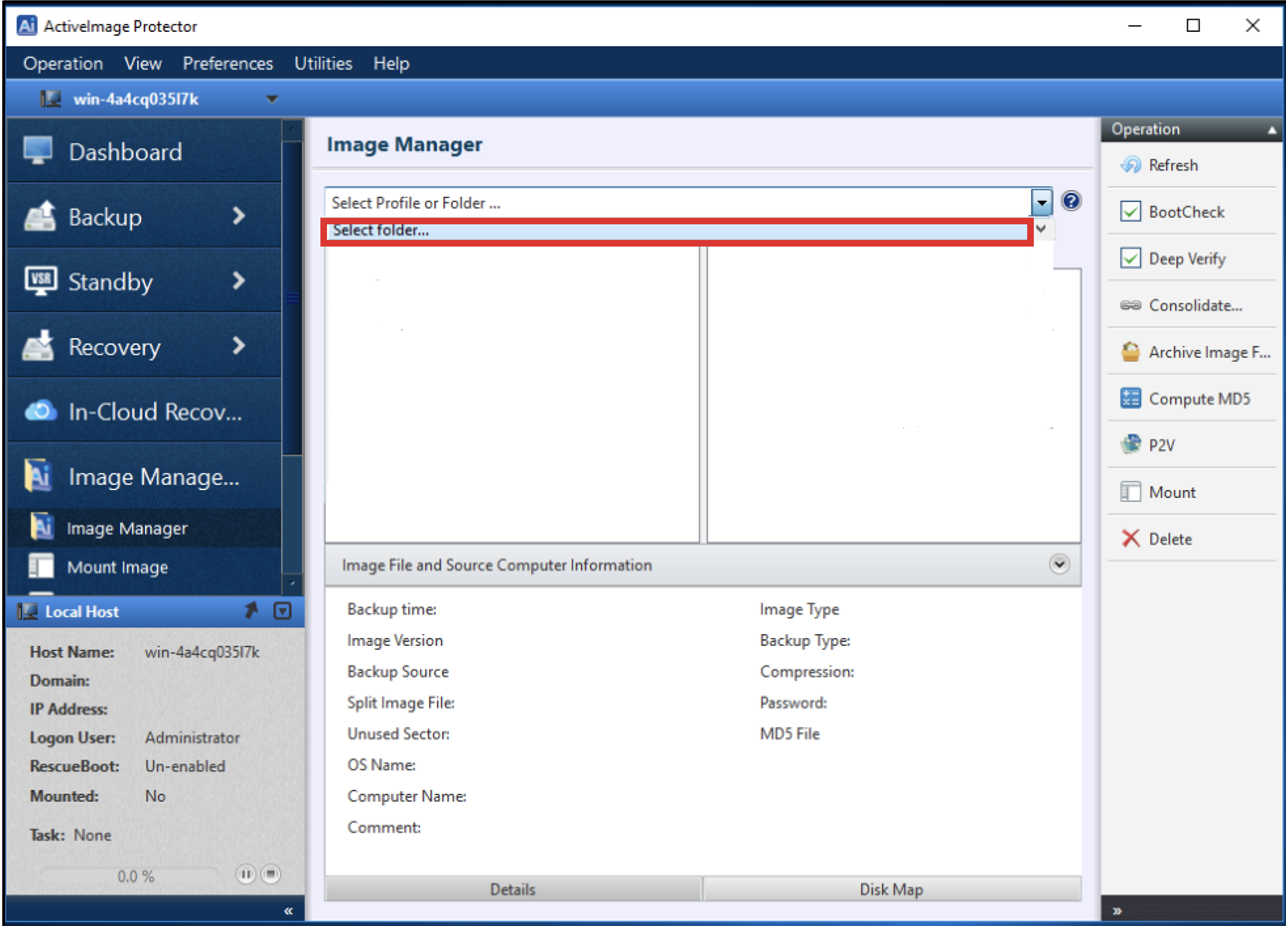Open the Local Host panel dropdown menu

pyautogui.click(x=282, y=610)
